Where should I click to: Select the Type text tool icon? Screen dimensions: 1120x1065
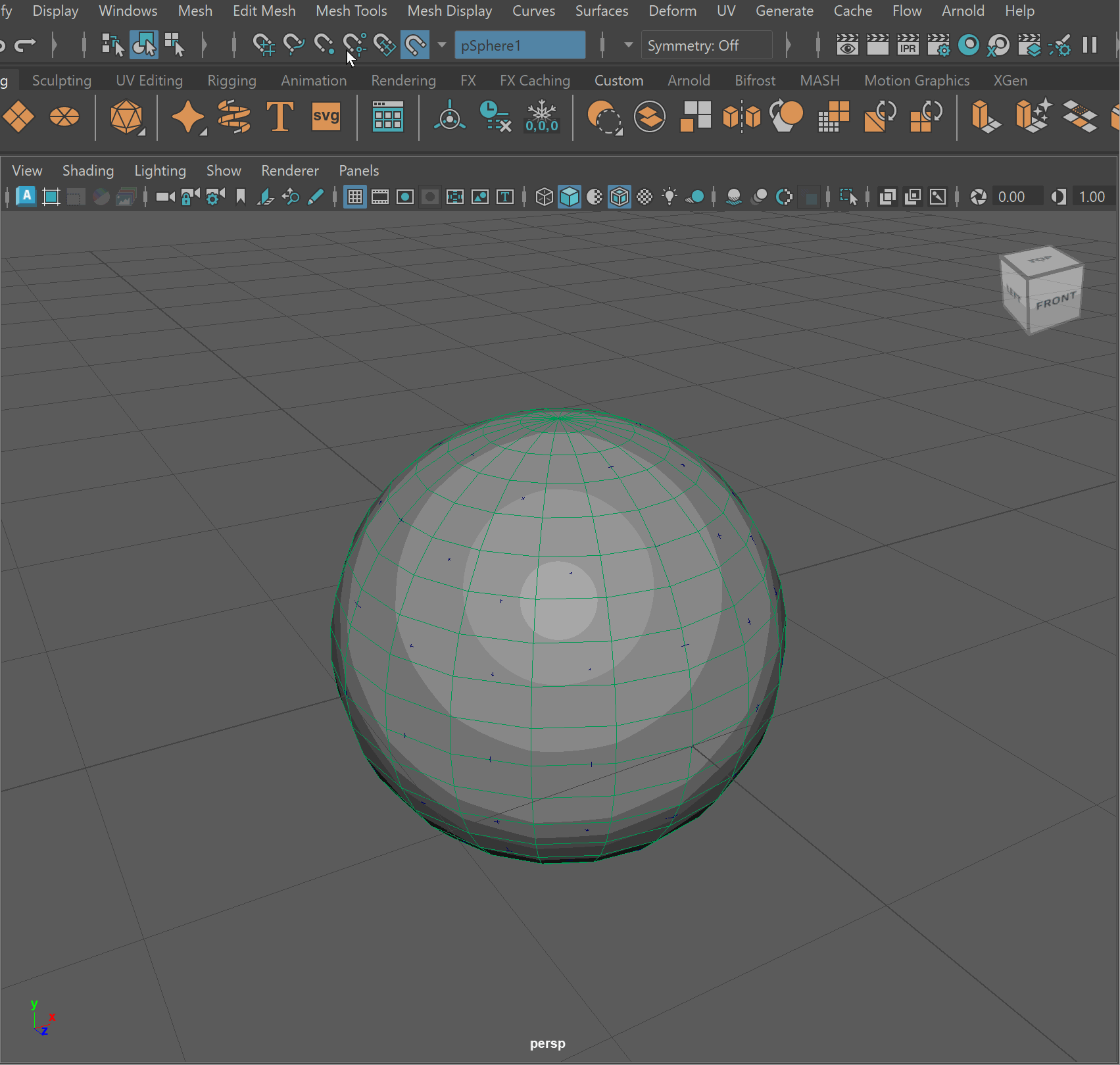[x=280, y=117]
